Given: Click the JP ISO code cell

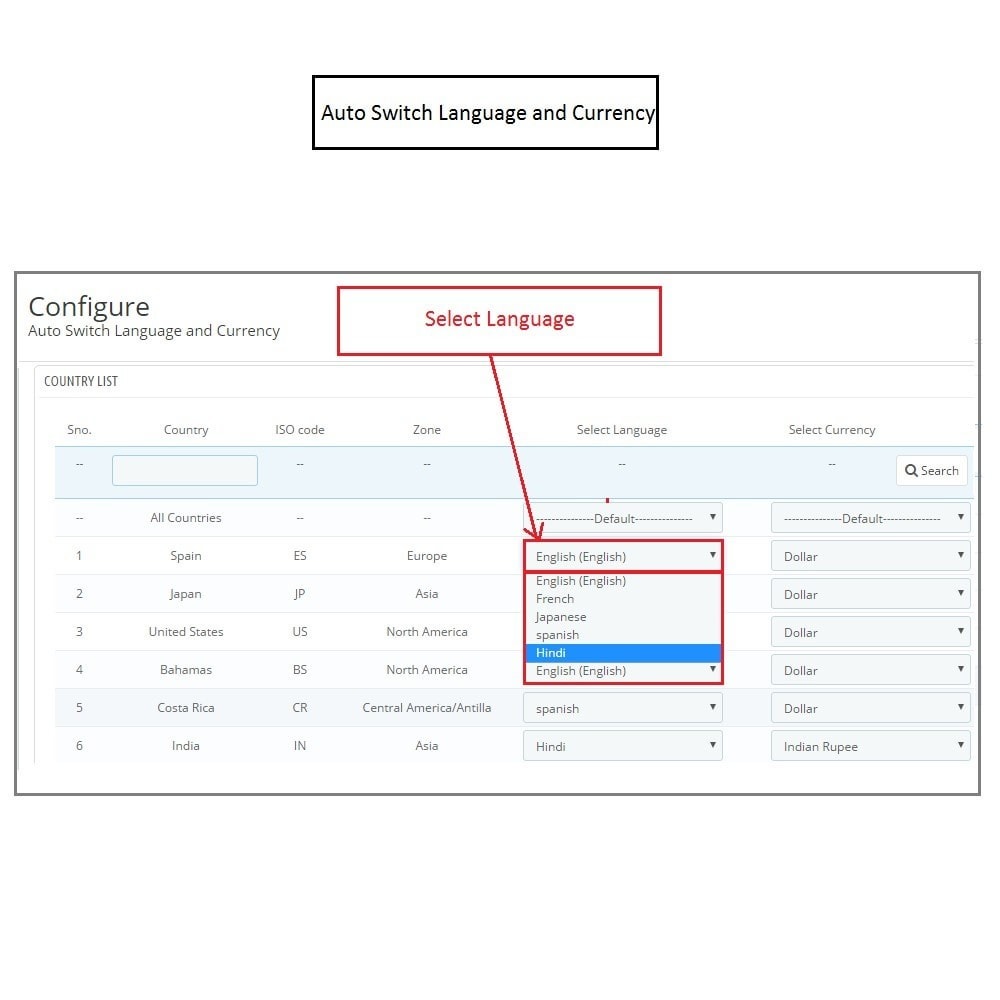Looking at the screenshot, I should (300, 594).
